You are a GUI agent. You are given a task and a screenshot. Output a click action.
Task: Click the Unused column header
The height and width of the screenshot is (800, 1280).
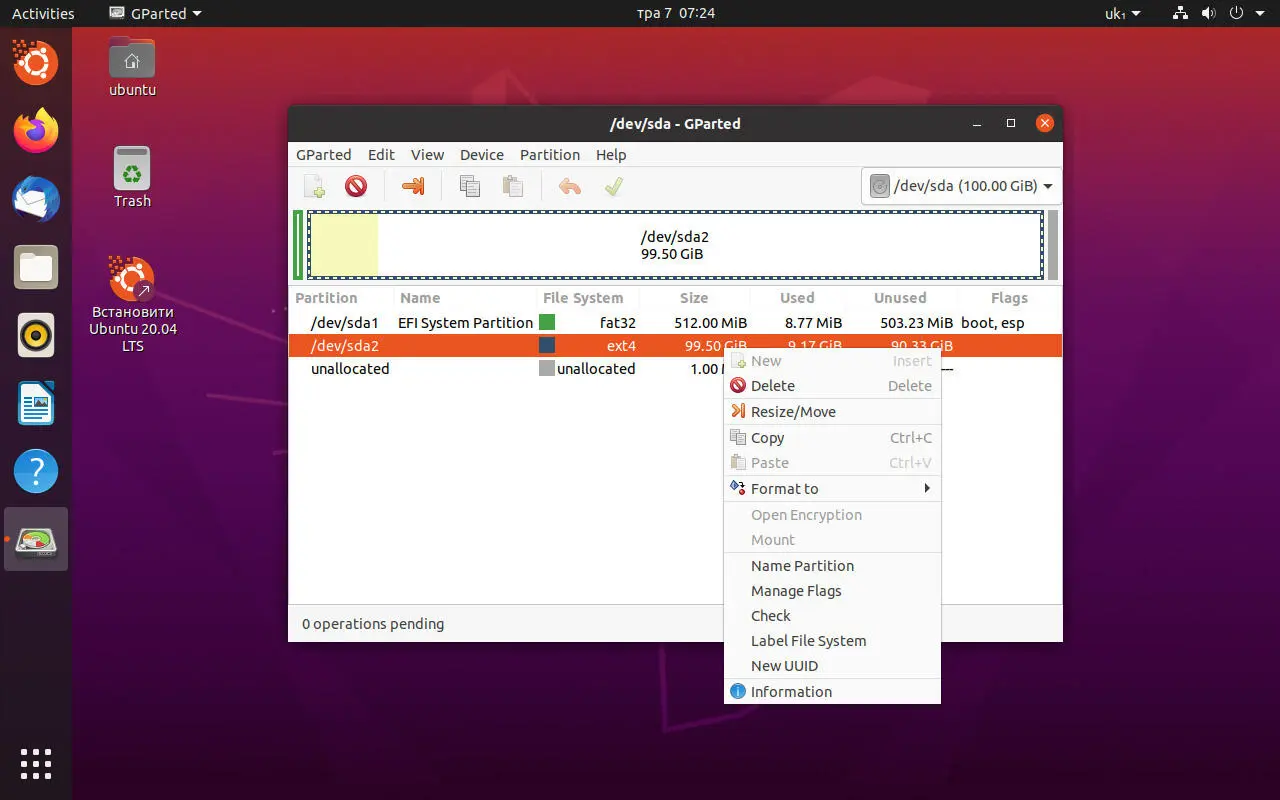(x=900, y=298)
